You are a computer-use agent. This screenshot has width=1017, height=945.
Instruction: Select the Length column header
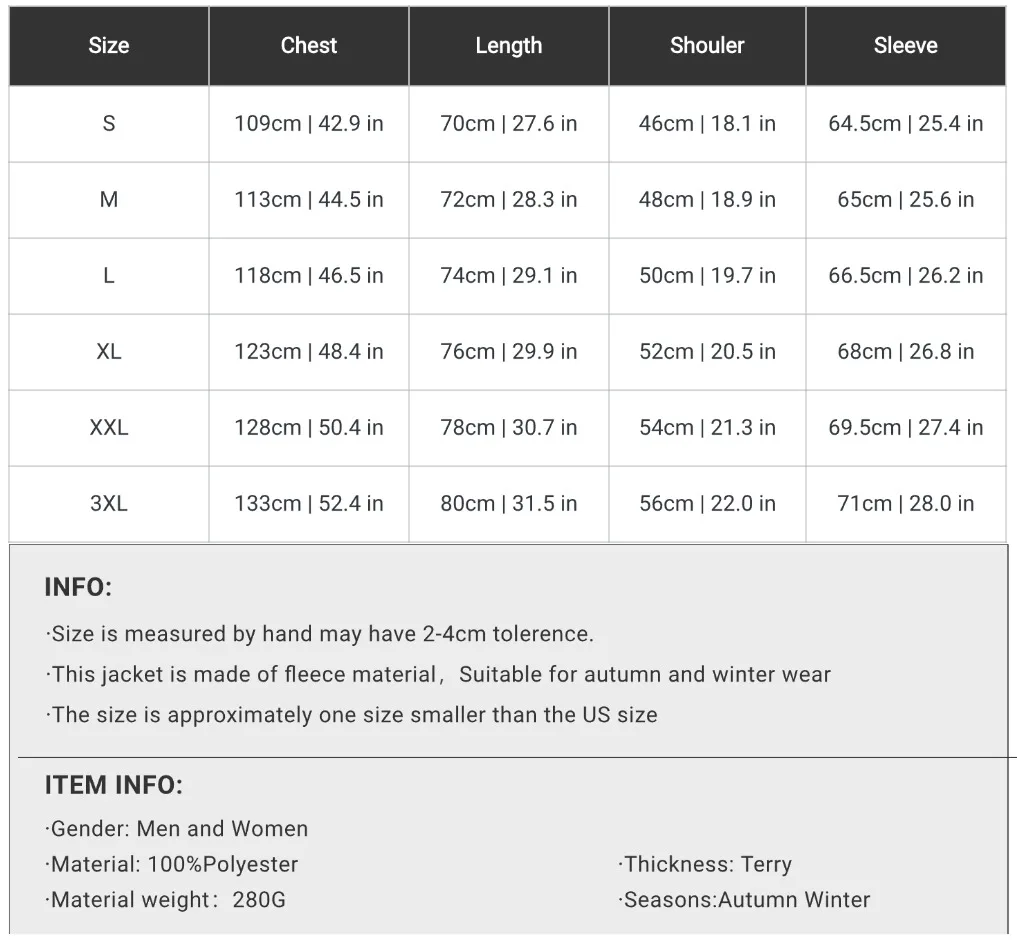click(508, 46)
